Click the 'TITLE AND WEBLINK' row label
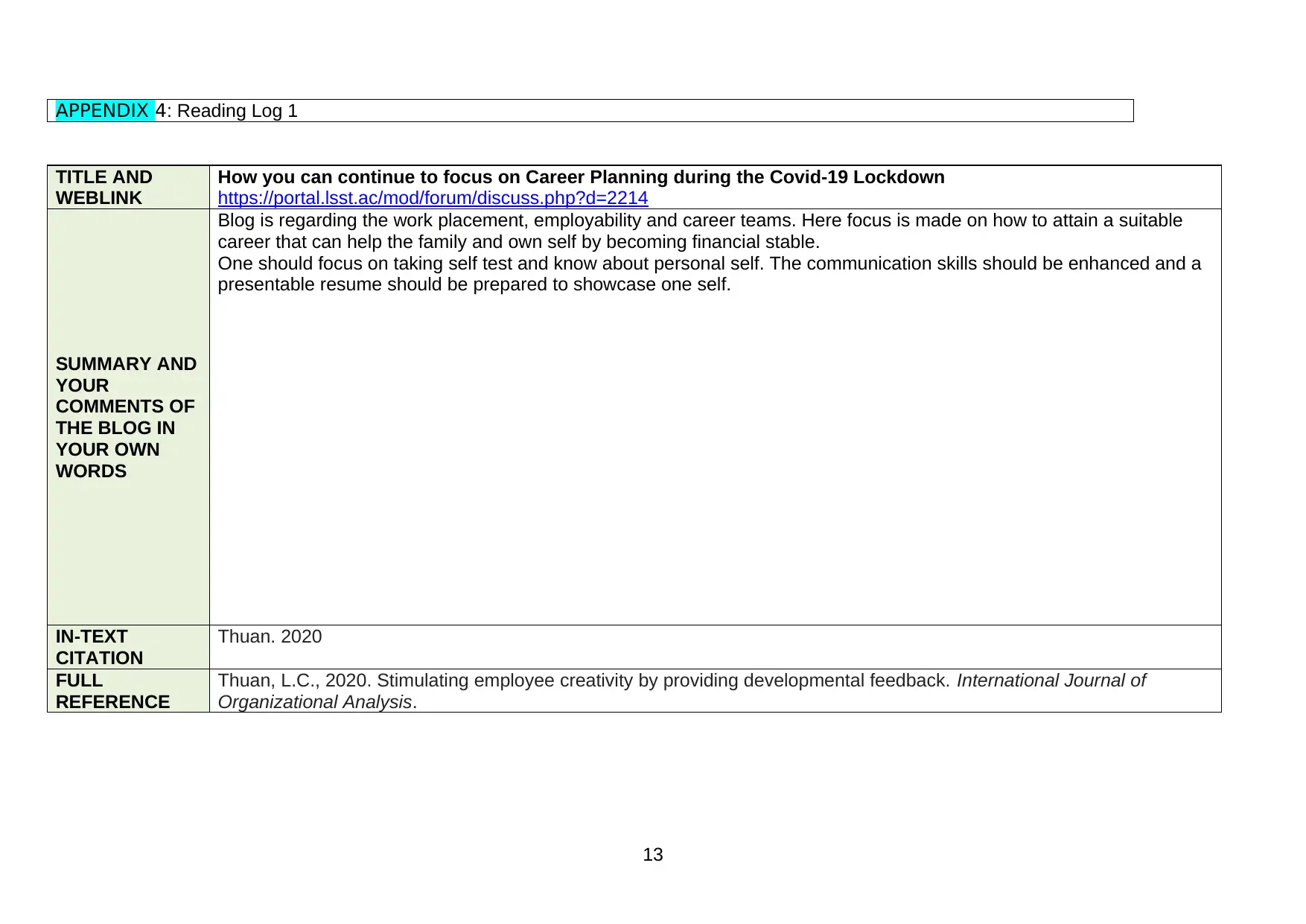 coord(103,188)
